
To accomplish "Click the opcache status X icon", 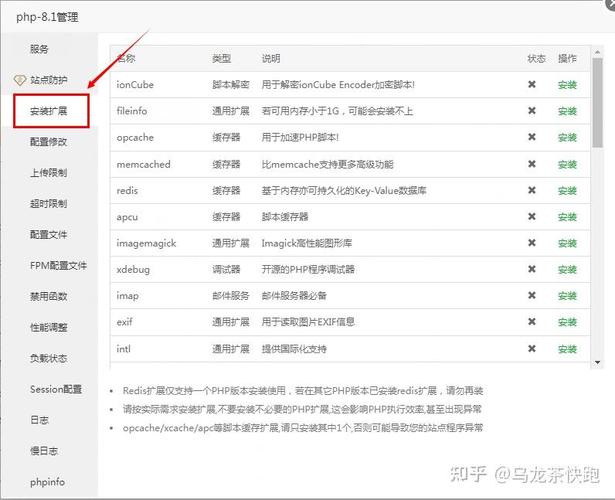I will tap(532, 137).
